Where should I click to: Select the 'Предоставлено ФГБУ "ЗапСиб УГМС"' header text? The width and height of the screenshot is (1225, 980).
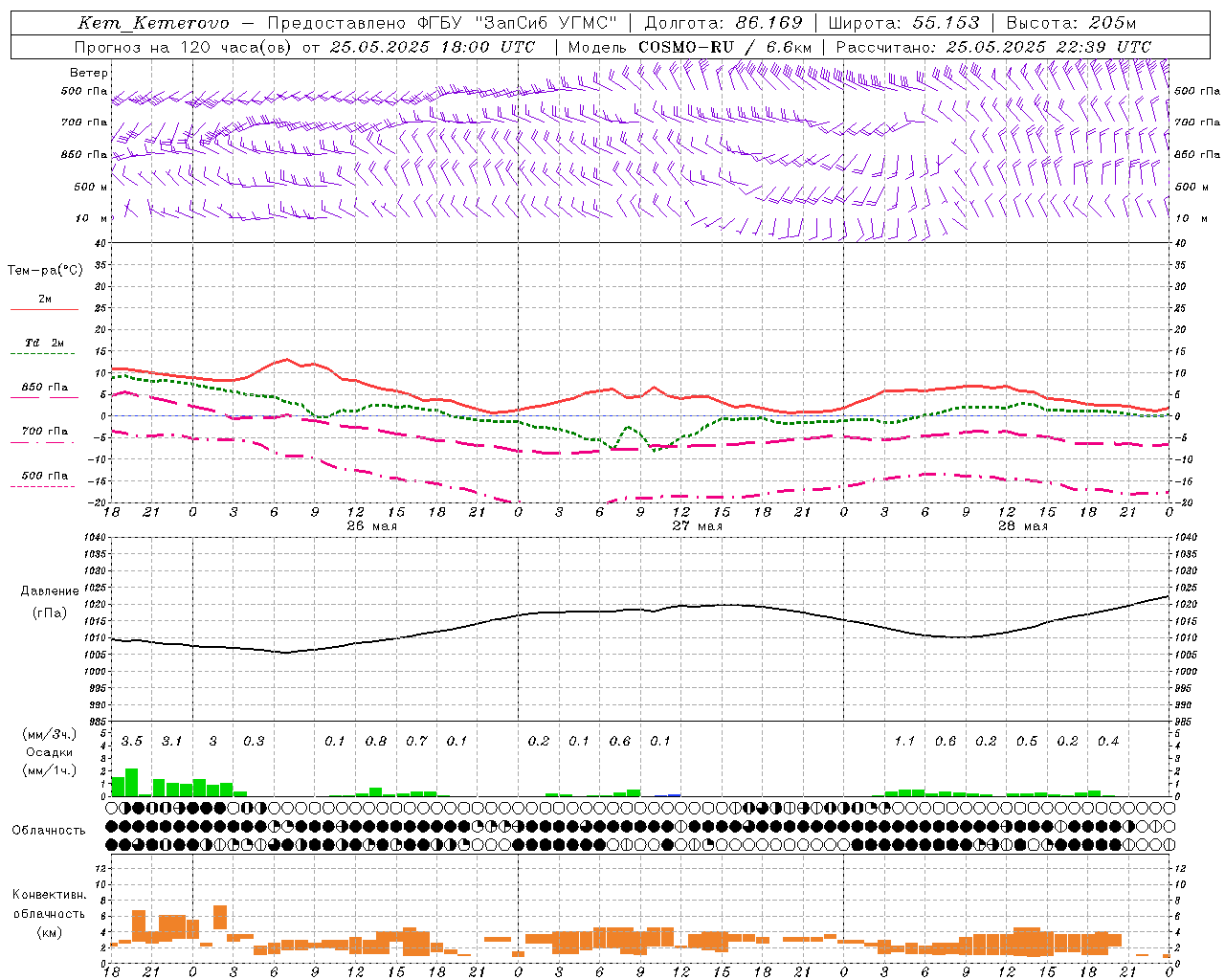(442, 23)
